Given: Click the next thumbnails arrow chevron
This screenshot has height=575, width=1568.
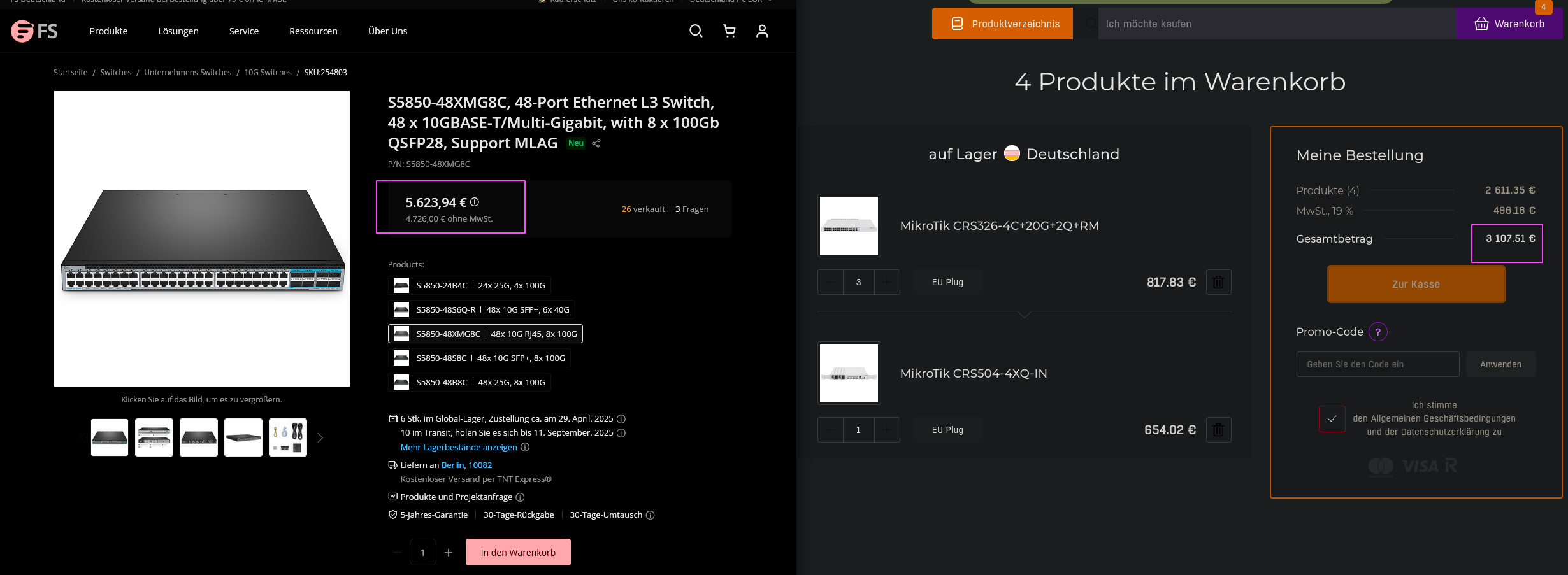Looking at the screenshot, I should coord(320,437).
